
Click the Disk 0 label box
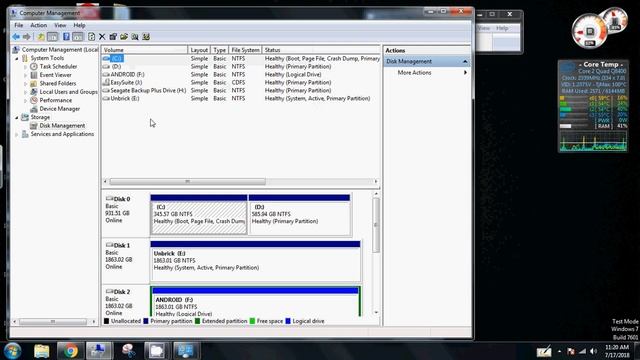[x=125, y=214]
